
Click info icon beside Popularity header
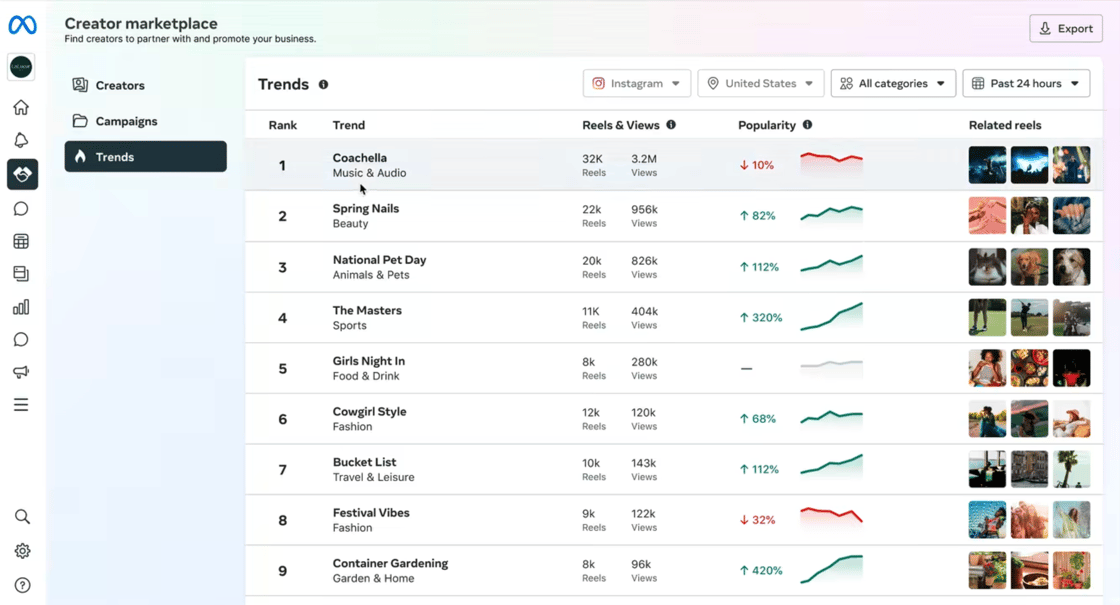point(807,124)
